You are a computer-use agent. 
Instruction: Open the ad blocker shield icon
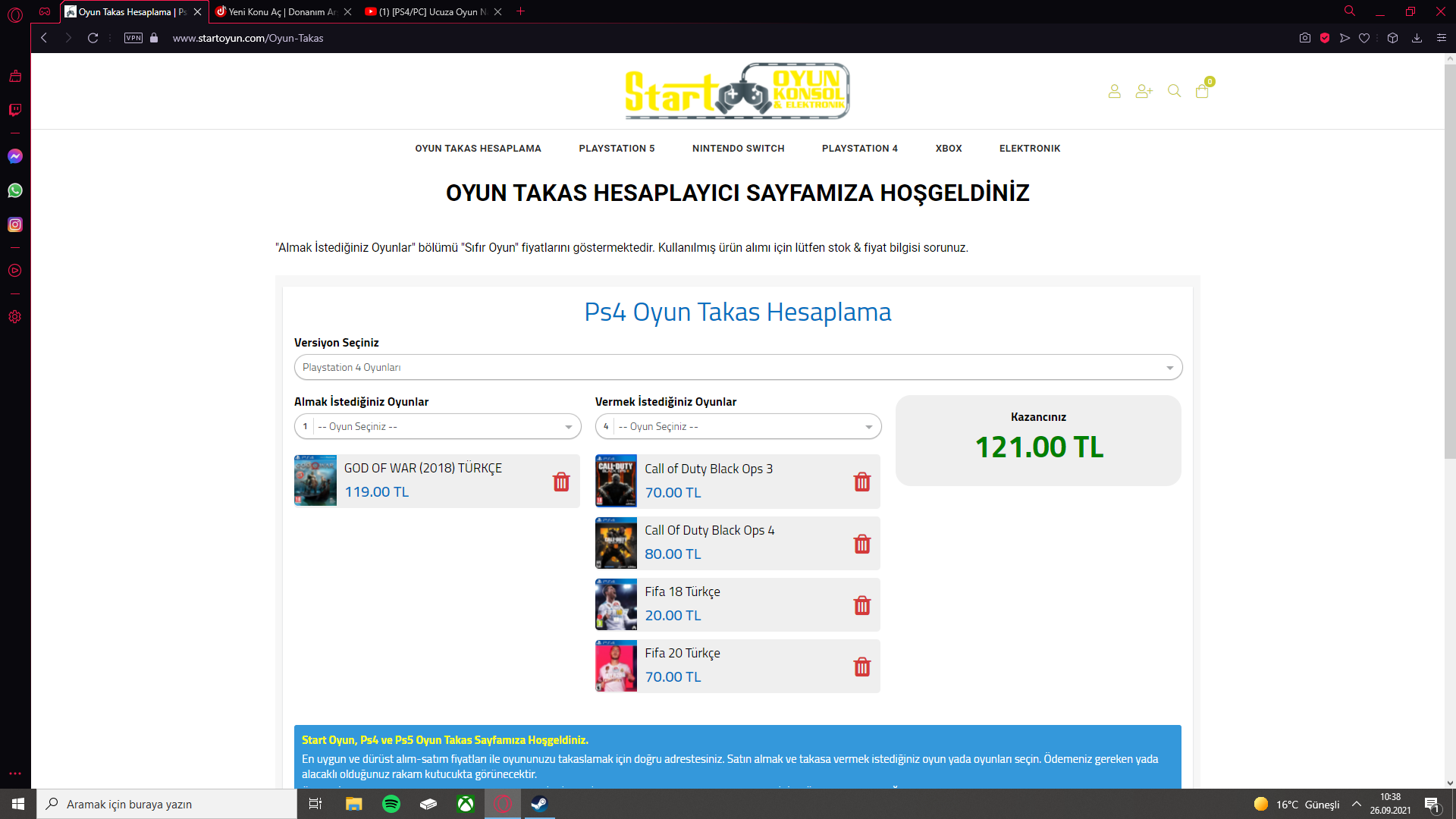[x=1325, y=38]
